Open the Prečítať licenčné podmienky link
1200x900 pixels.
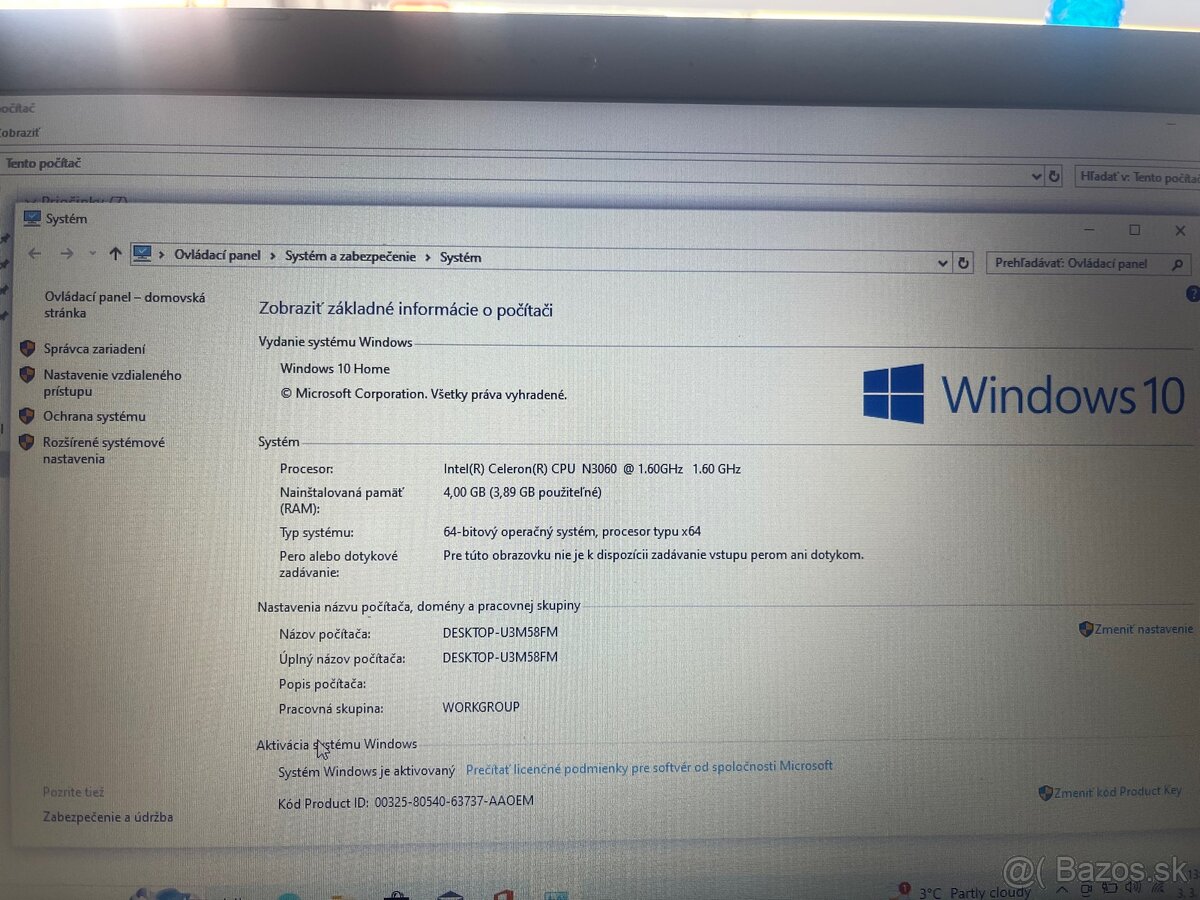(x=648, y=765)
